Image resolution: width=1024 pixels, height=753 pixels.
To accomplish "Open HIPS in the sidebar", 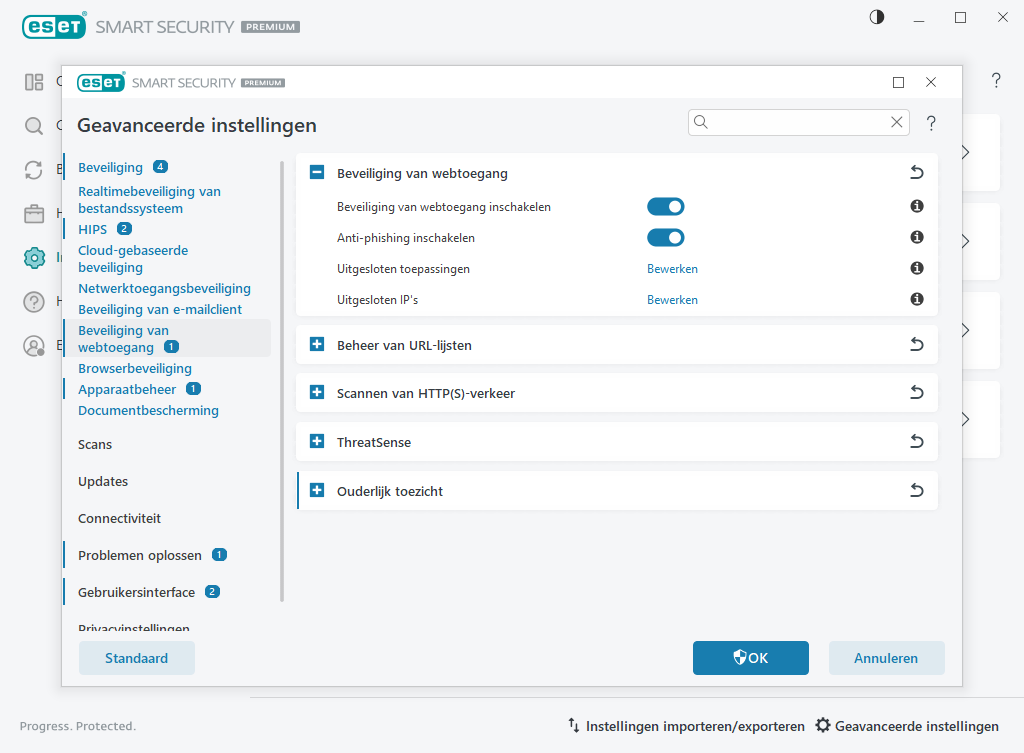I will coord(92,229).
